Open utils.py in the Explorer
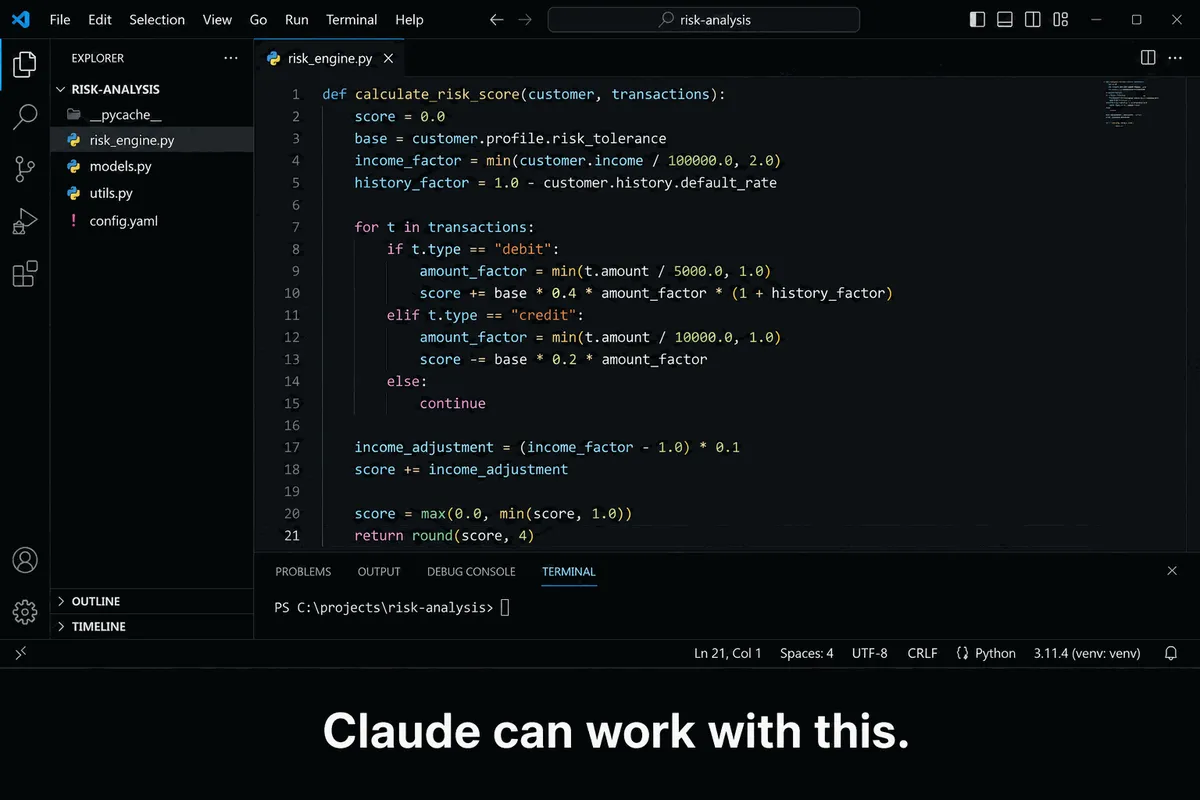The height and width of the screenshot is (800, 1200). click(x=152, y=193)
